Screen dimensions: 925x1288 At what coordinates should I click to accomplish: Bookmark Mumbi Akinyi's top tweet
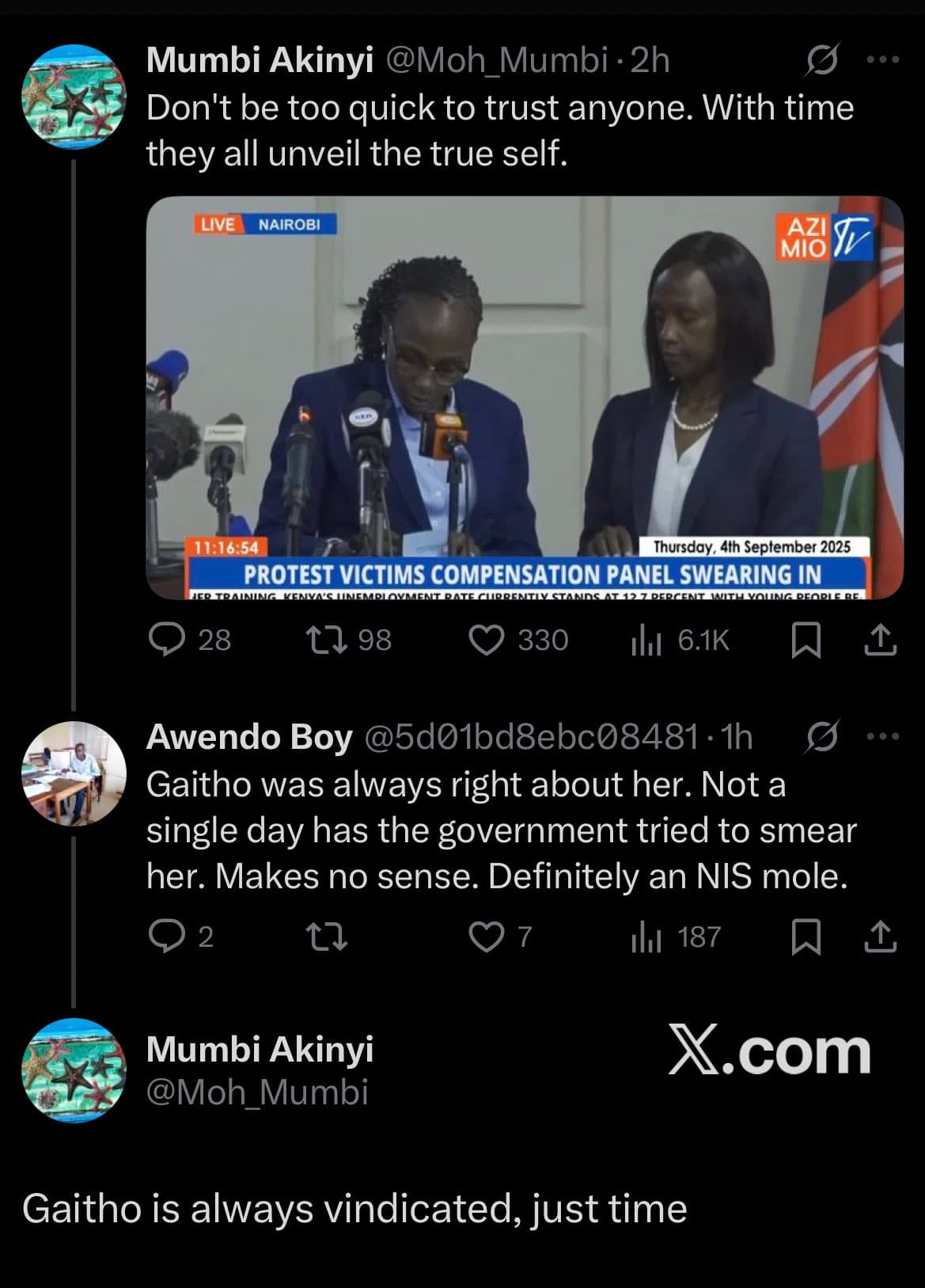click(x=806, y=640)
